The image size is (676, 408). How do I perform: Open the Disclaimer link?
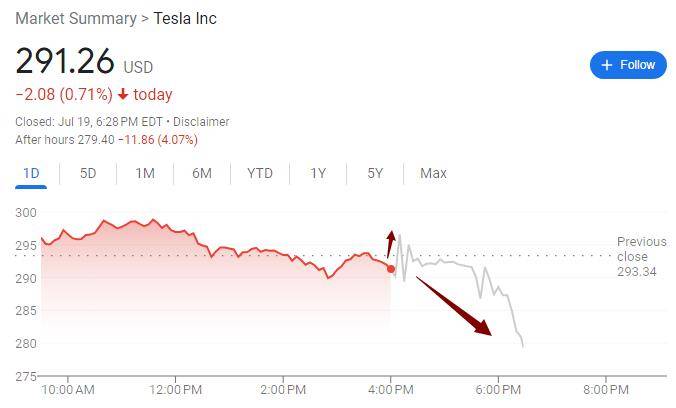[202, 122]
